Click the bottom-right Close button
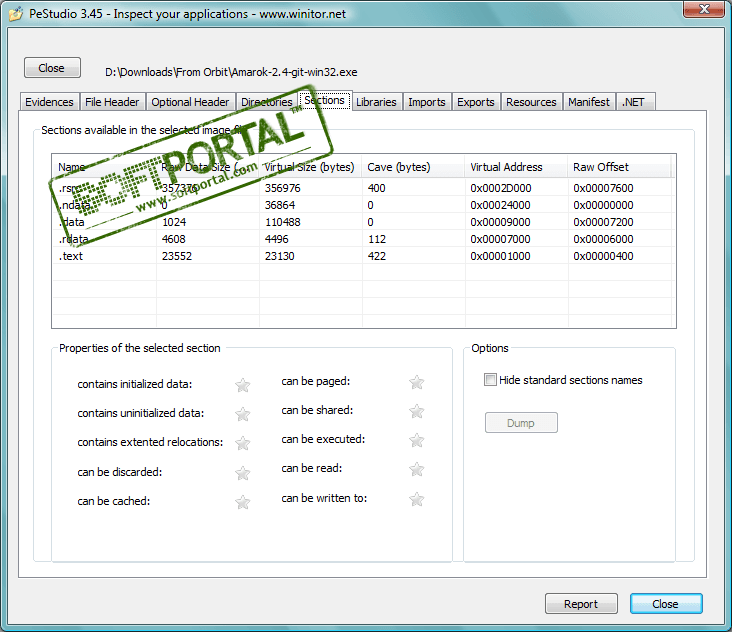732x632 pixels. click(x=666, y=604)
